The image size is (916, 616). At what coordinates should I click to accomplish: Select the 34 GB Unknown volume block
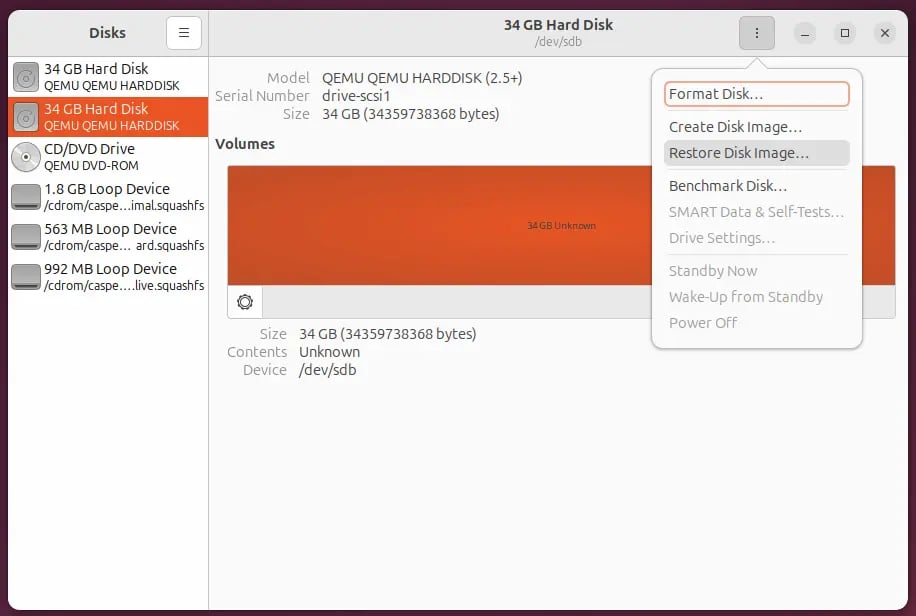pyautogui.click(x=440, y=225)
